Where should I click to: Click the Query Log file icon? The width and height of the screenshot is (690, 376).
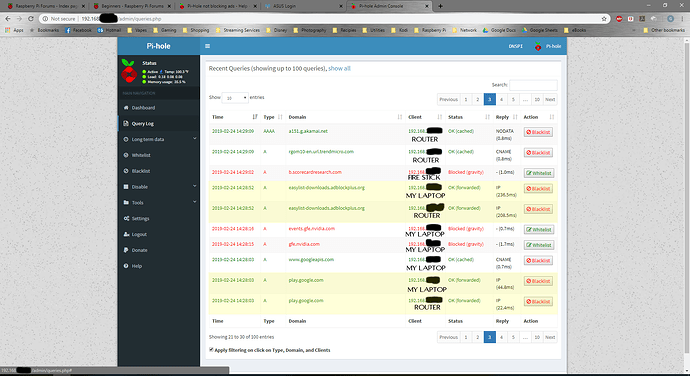click(x=126, y=123)
